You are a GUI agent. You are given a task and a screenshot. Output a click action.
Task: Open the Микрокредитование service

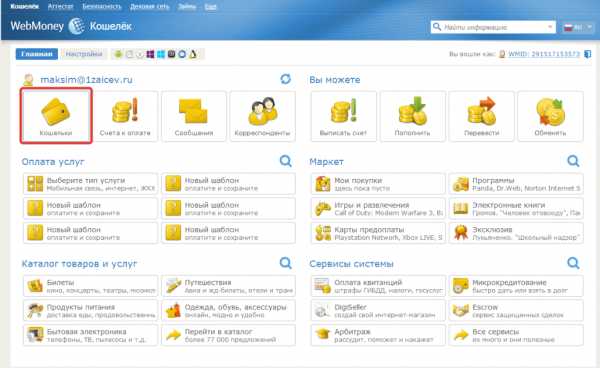click(x=516, y=286)
